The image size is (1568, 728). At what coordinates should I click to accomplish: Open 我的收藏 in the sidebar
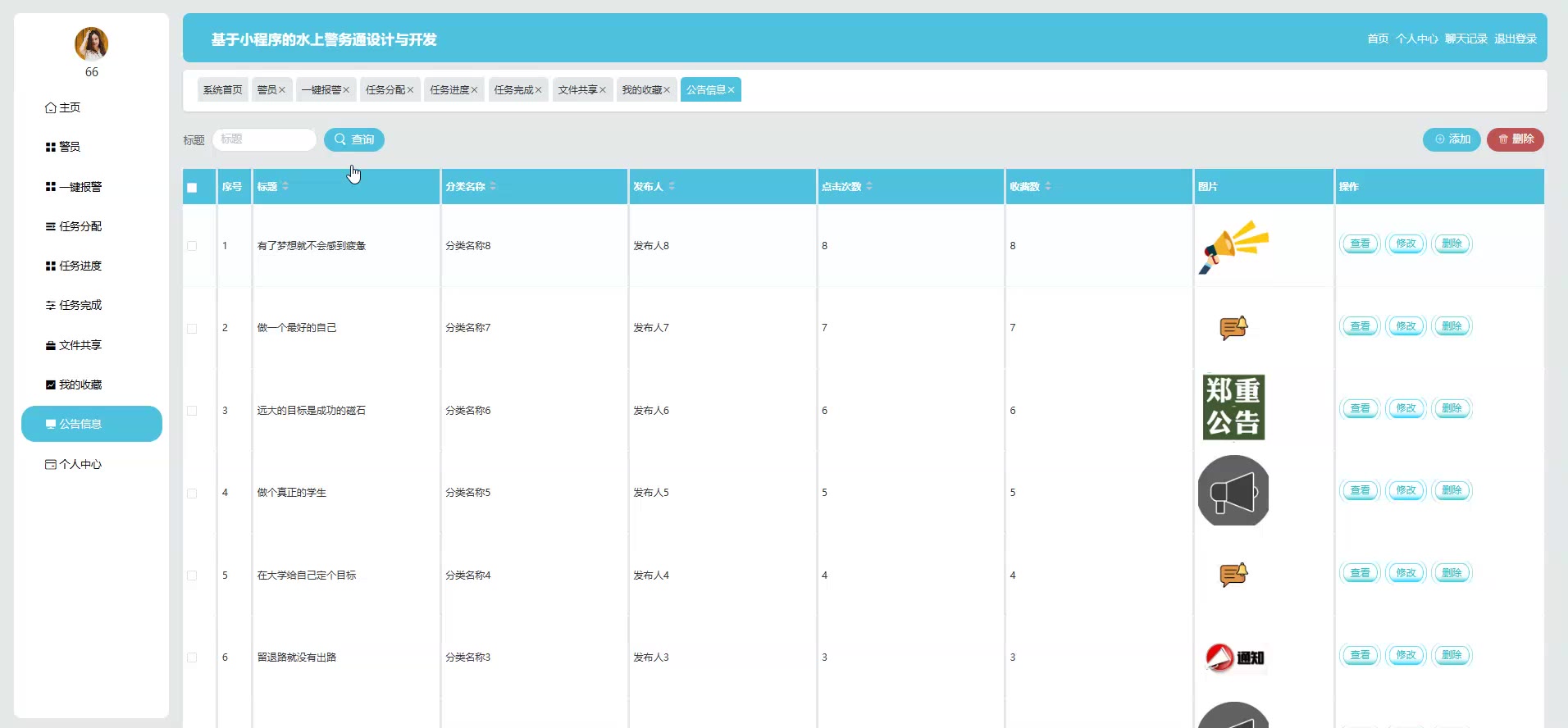pyautogui.click(x=74, y=384)
